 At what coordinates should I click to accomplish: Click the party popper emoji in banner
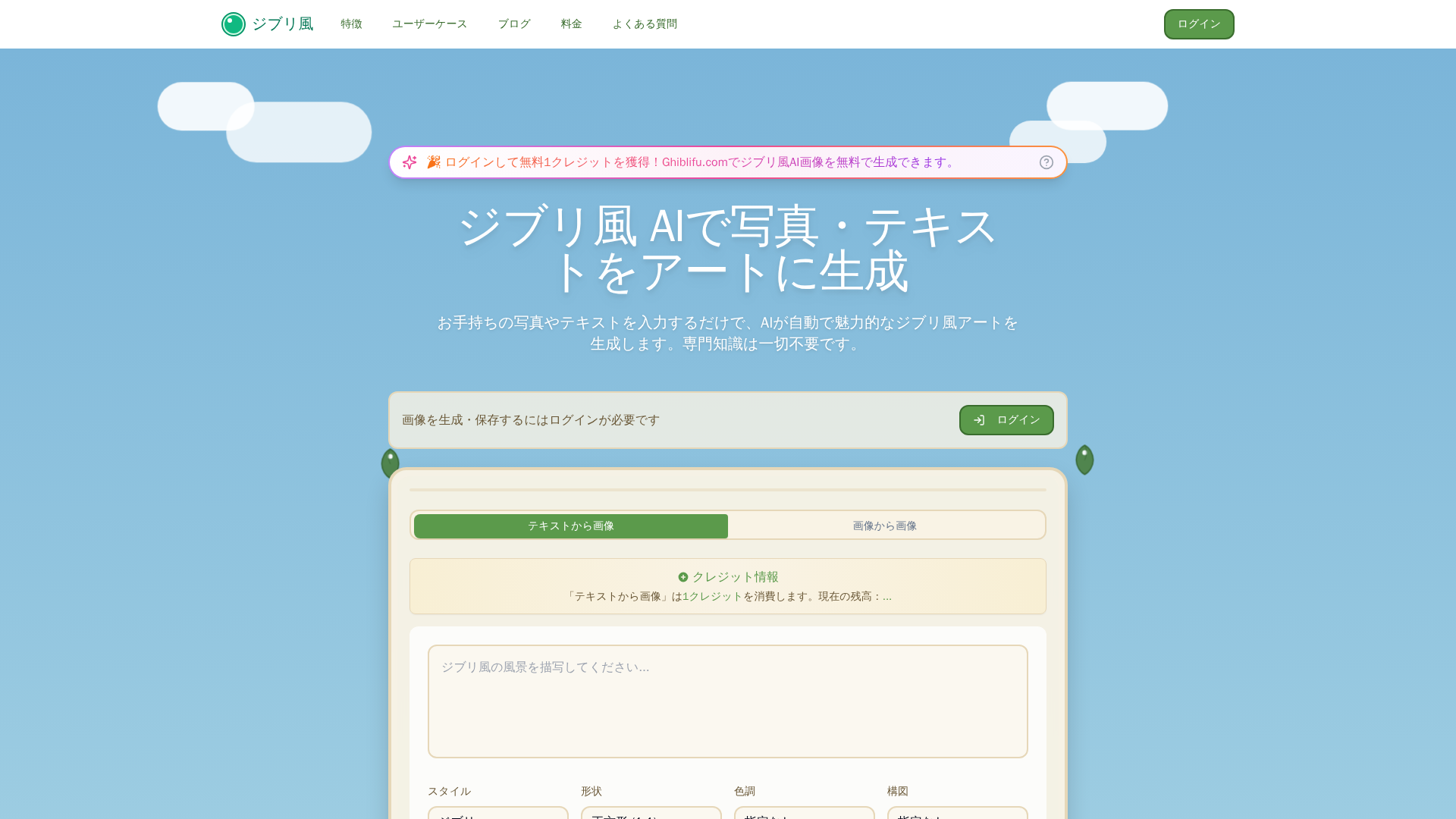point(433,162)
